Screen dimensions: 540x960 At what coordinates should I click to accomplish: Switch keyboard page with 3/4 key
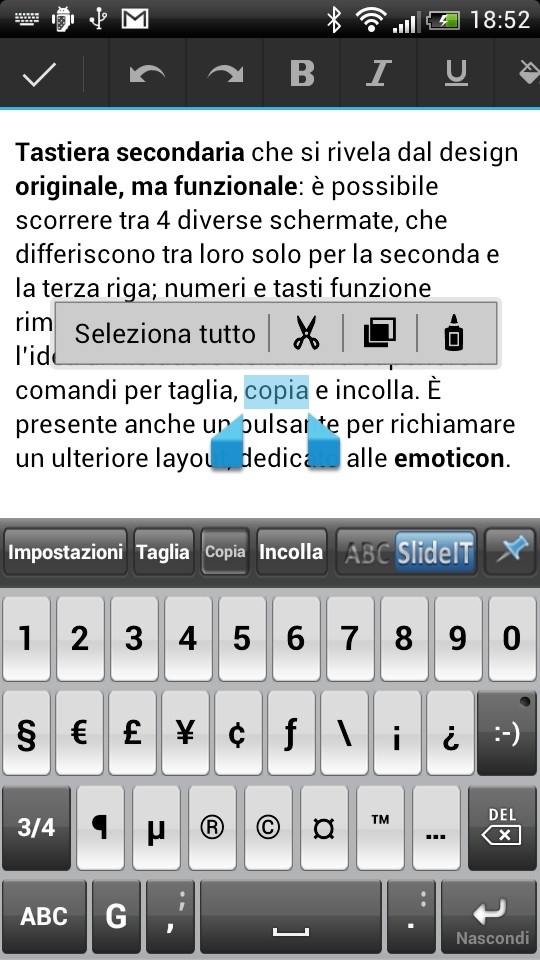(x=36, y=828)
